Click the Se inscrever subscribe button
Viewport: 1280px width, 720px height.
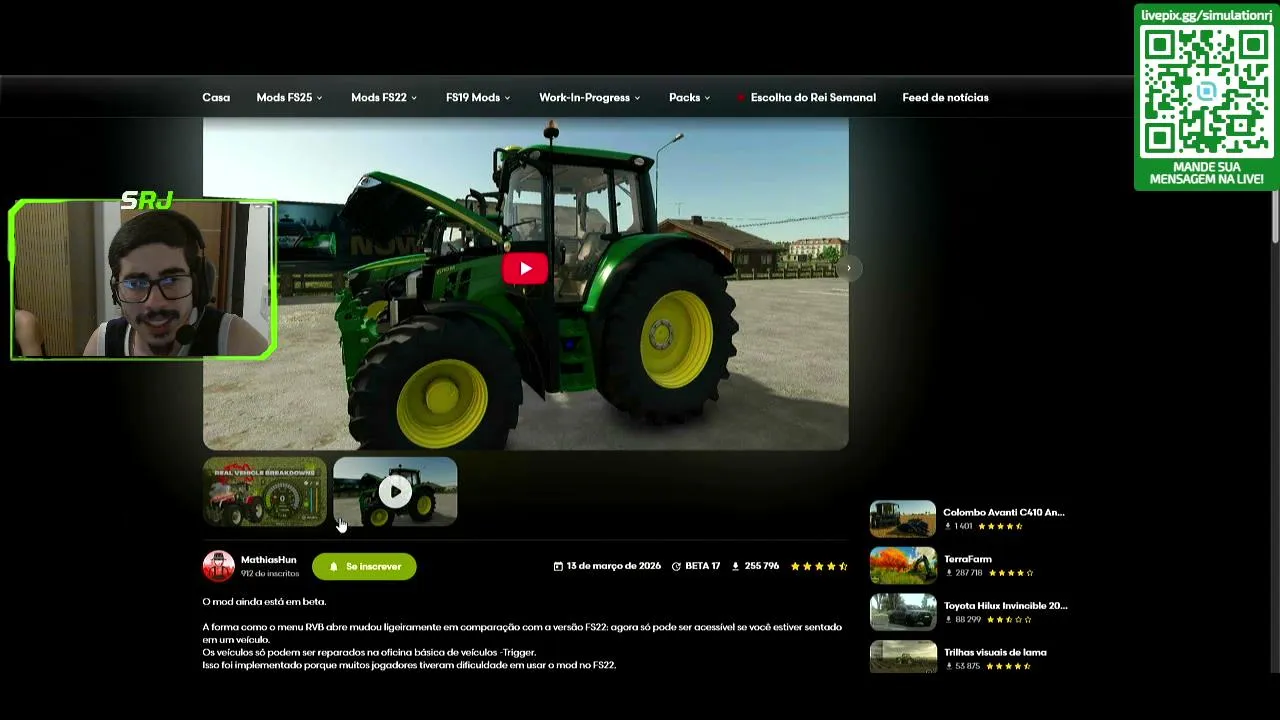(x=364, y=566)
